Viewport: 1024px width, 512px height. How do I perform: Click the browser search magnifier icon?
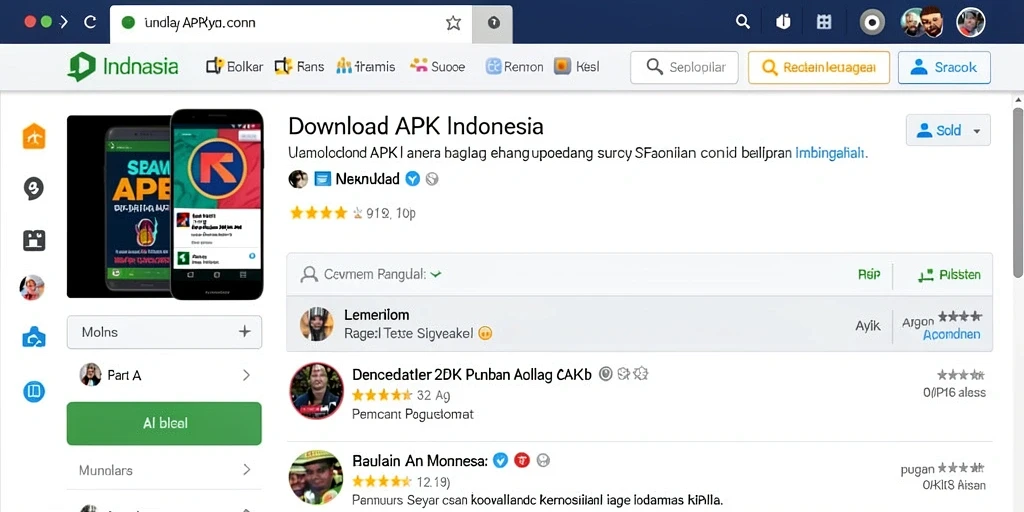click(x=743, y=22)
